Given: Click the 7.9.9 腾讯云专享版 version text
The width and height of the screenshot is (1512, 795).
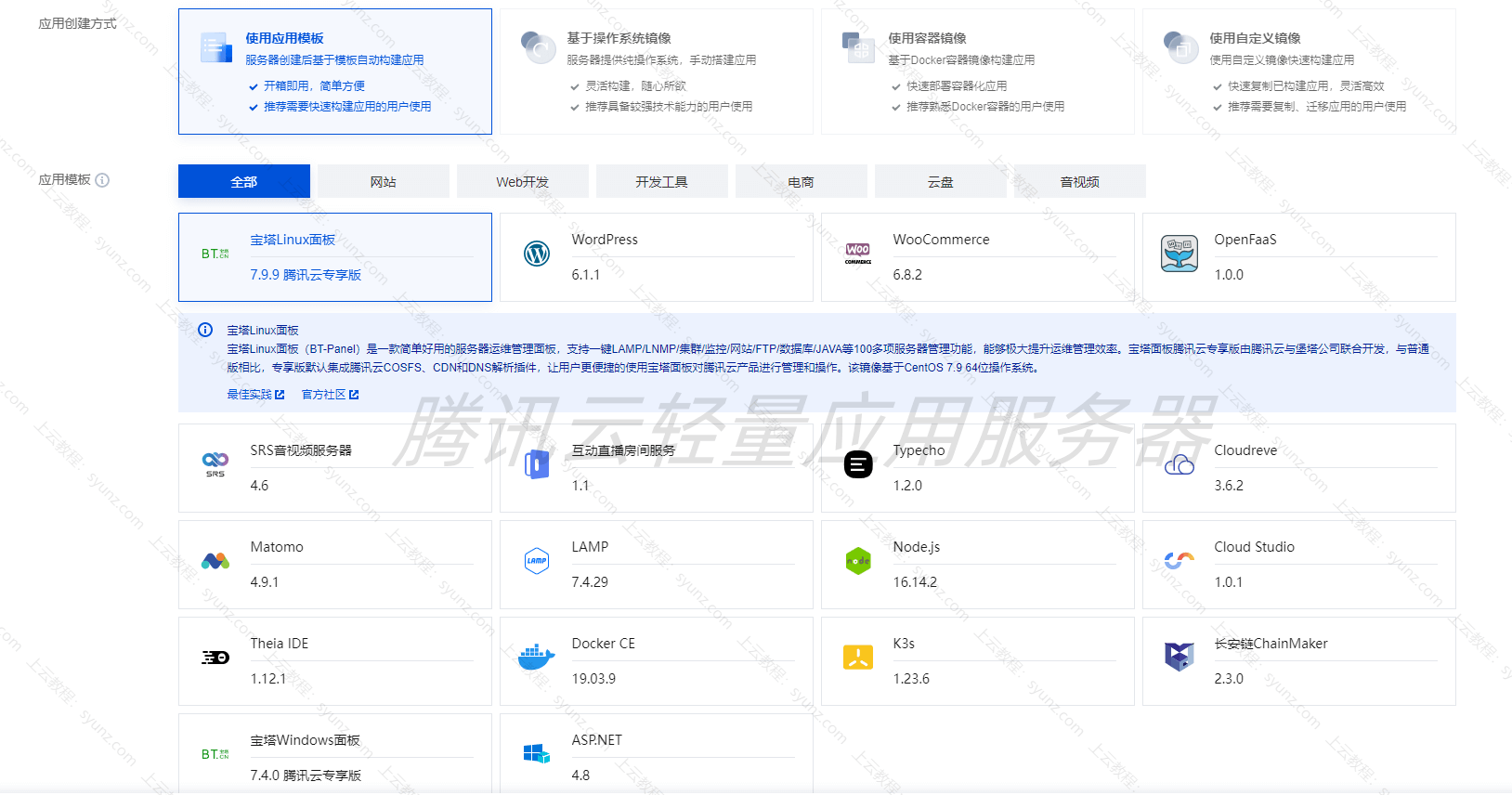Looking at the screenshot, I should point(306,275).
